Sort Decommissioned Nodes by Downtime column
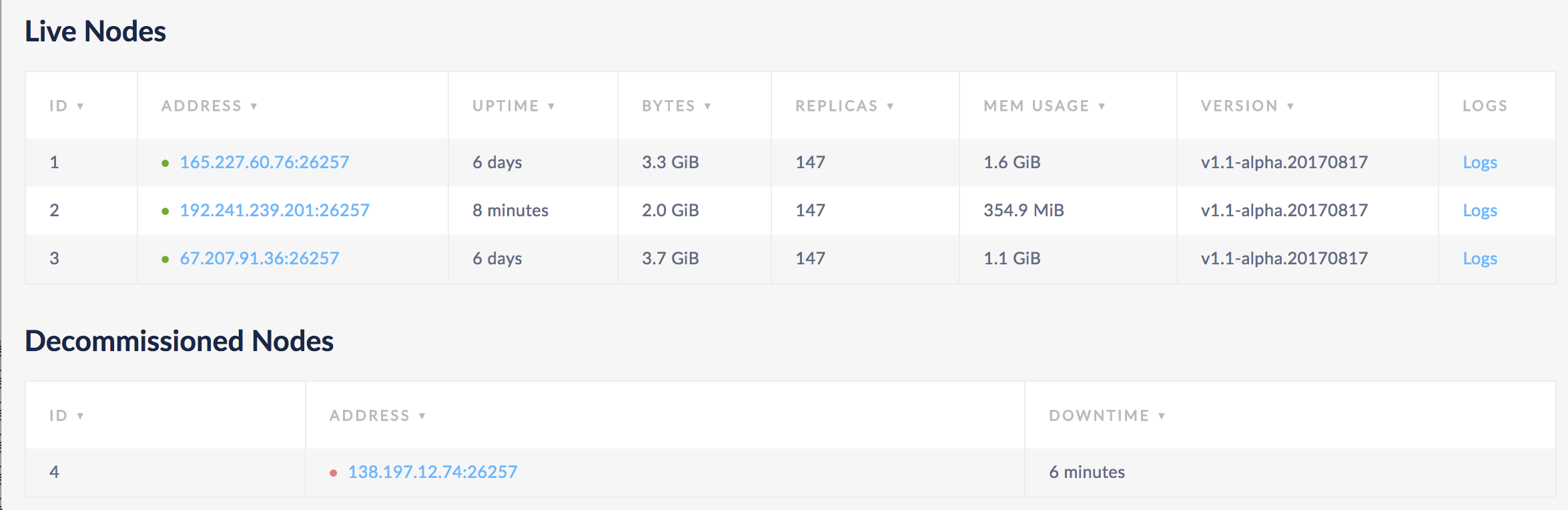 coord(1106,416)
